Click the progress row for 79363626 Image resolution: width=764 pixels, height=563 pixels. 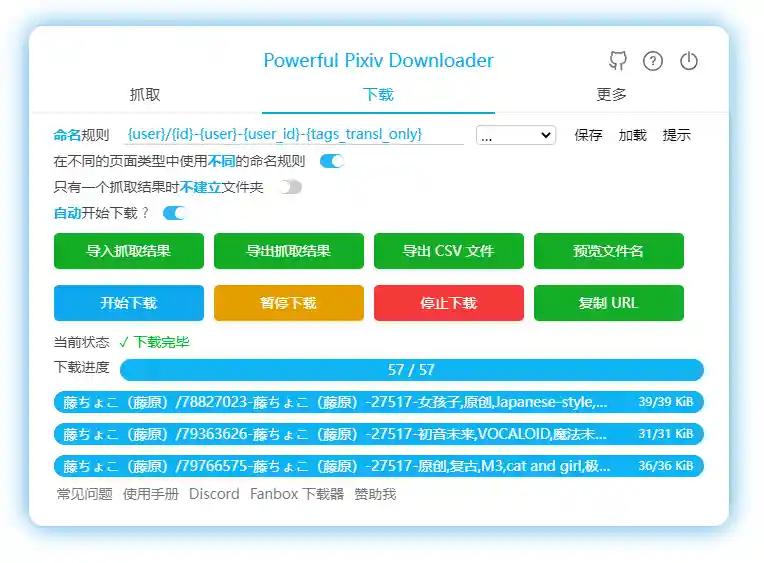pyautogui.click(x=379, y=434)
